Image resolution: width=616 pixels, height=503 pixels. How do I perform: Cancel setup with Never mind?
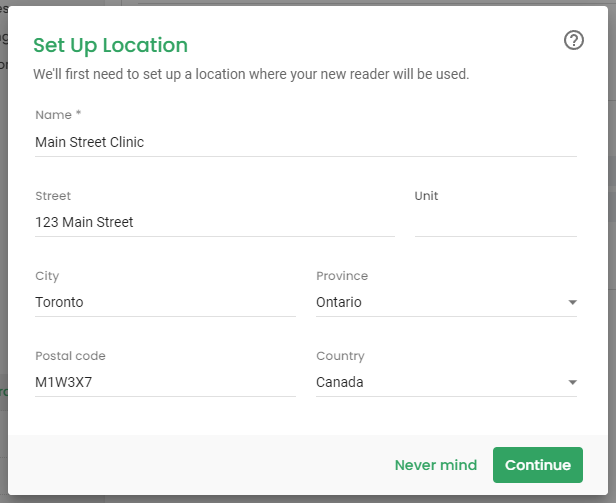pyautogui.click(x=436, y=465)
